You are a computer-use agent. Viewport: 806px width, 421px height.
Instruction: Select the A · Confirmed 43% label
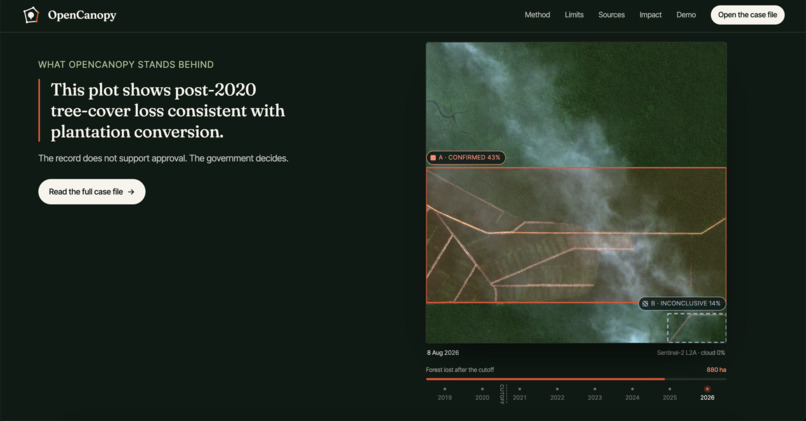466,157
